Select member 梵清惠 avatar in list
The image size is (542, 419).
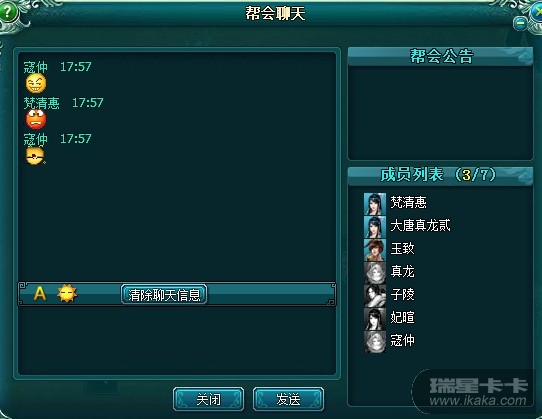375,204
